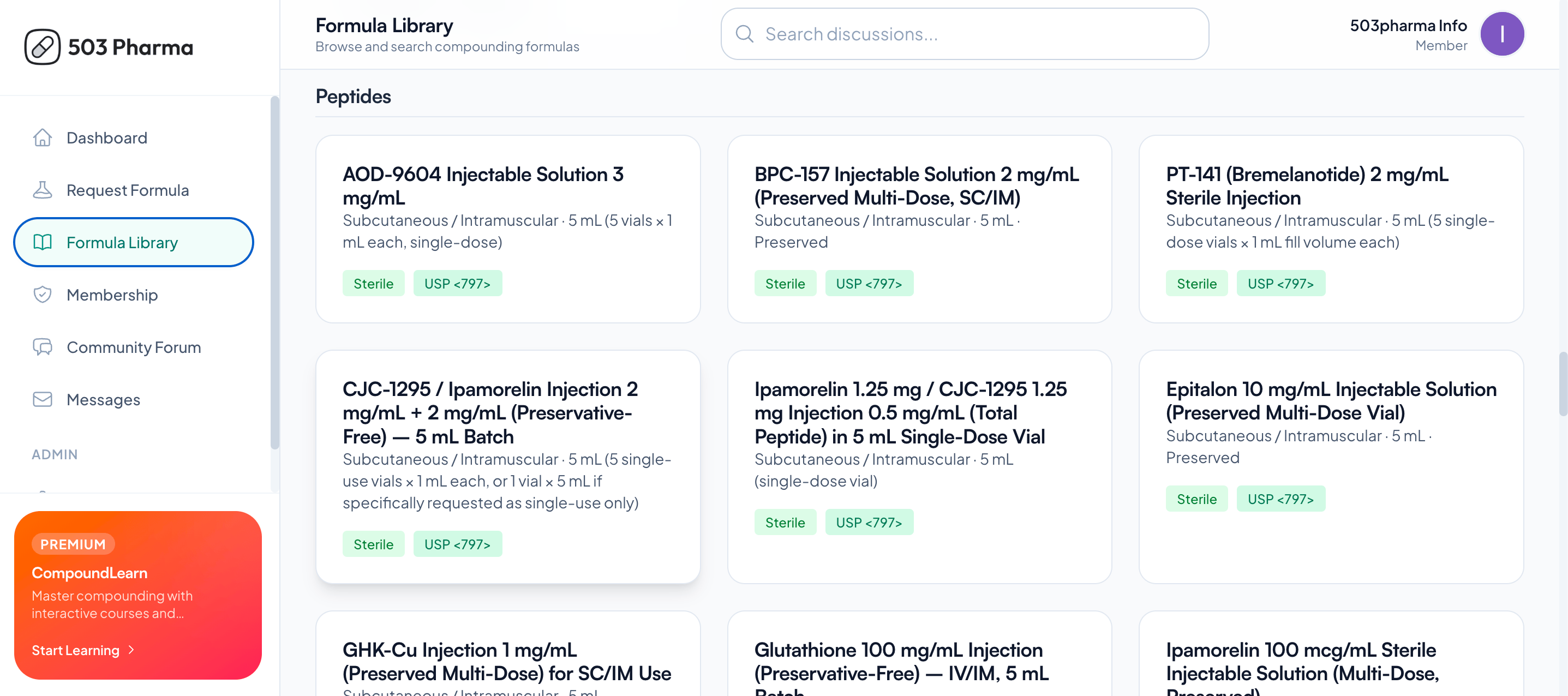Viewport: 1568px width, 696px height.
Task: Click the Dashboard home icon
Action: (x=42, y=137)
